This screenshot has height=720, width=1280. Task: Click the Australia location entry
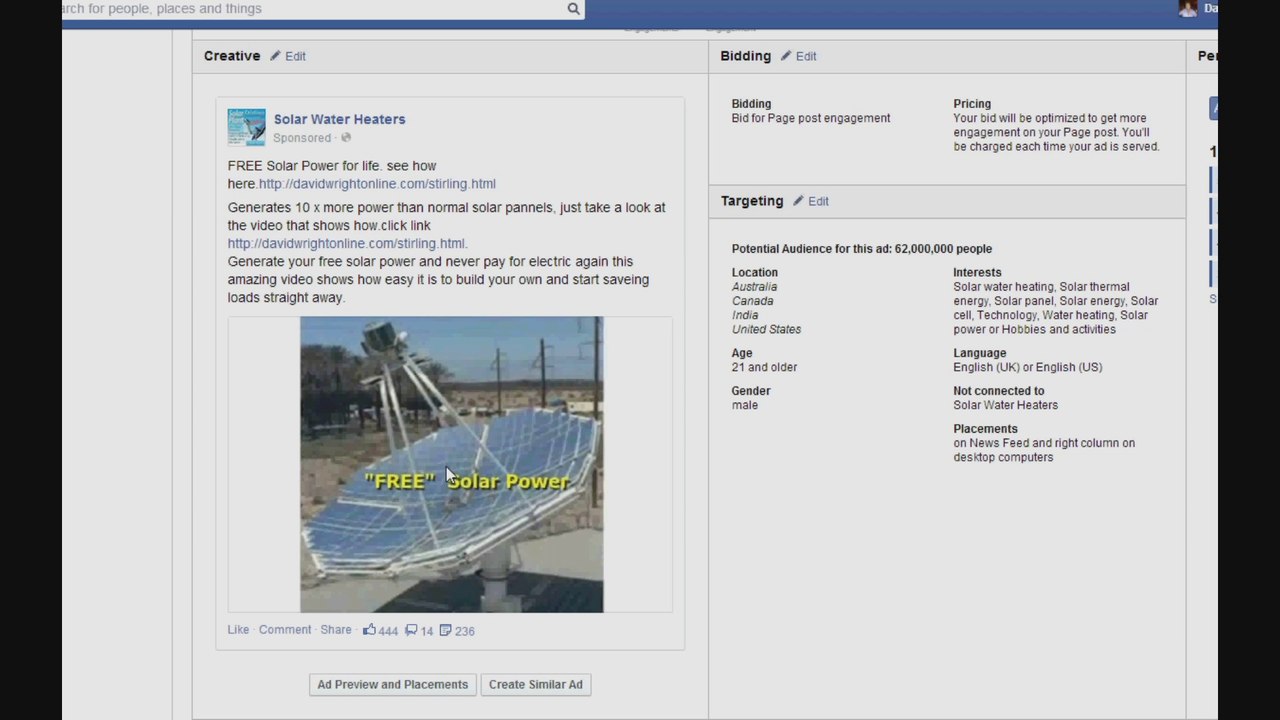tap(754, 287)
